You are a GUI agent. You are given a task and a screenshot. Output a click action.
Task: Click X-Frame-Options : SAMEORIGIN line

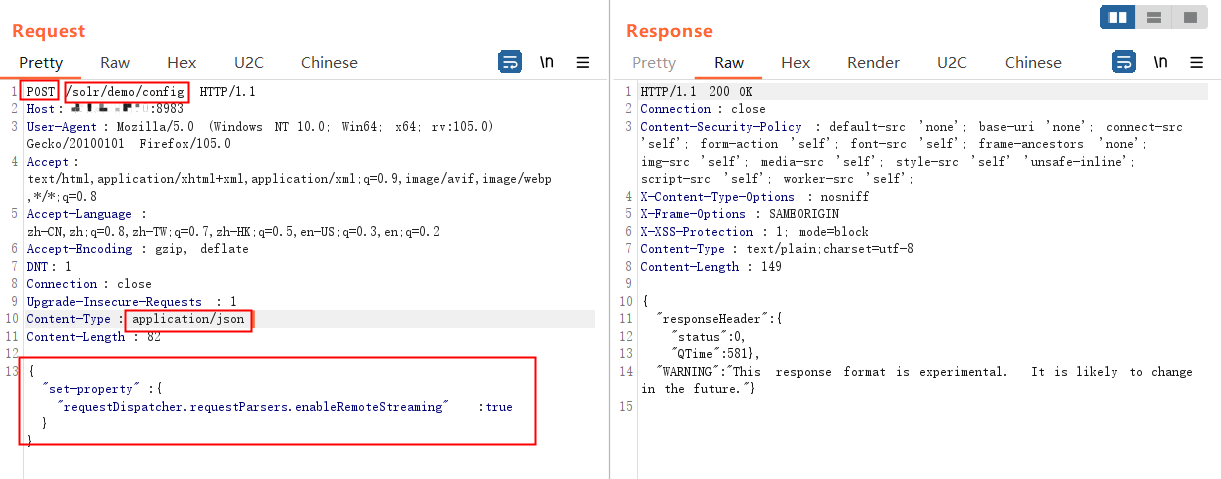pyautogui.click(x=739, y=214)
